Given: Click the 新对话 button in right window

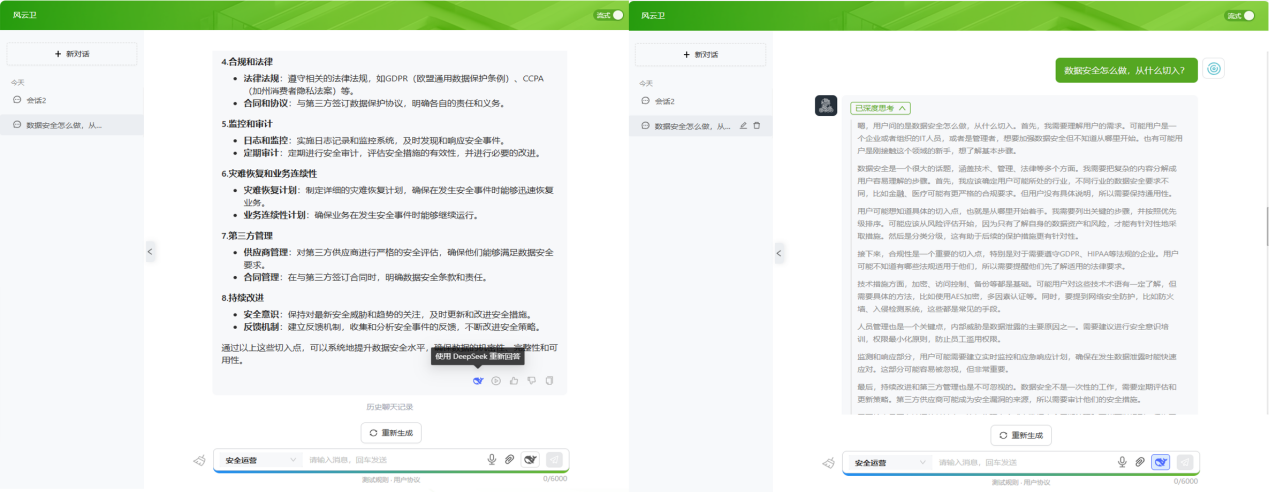Looking at the screenshot, I should click(700, 54).
